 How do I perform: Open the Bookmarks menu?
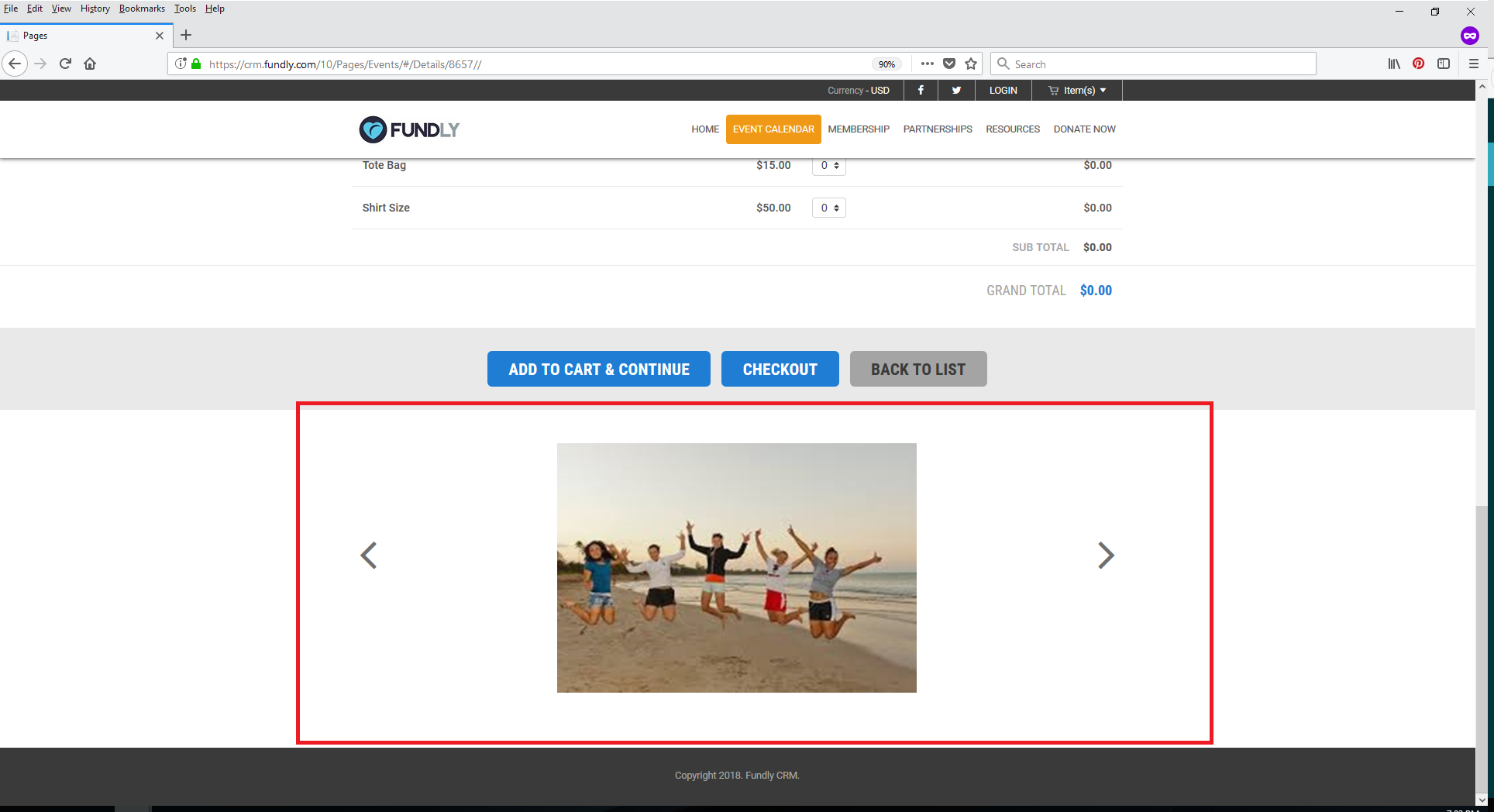coord(142,9)
